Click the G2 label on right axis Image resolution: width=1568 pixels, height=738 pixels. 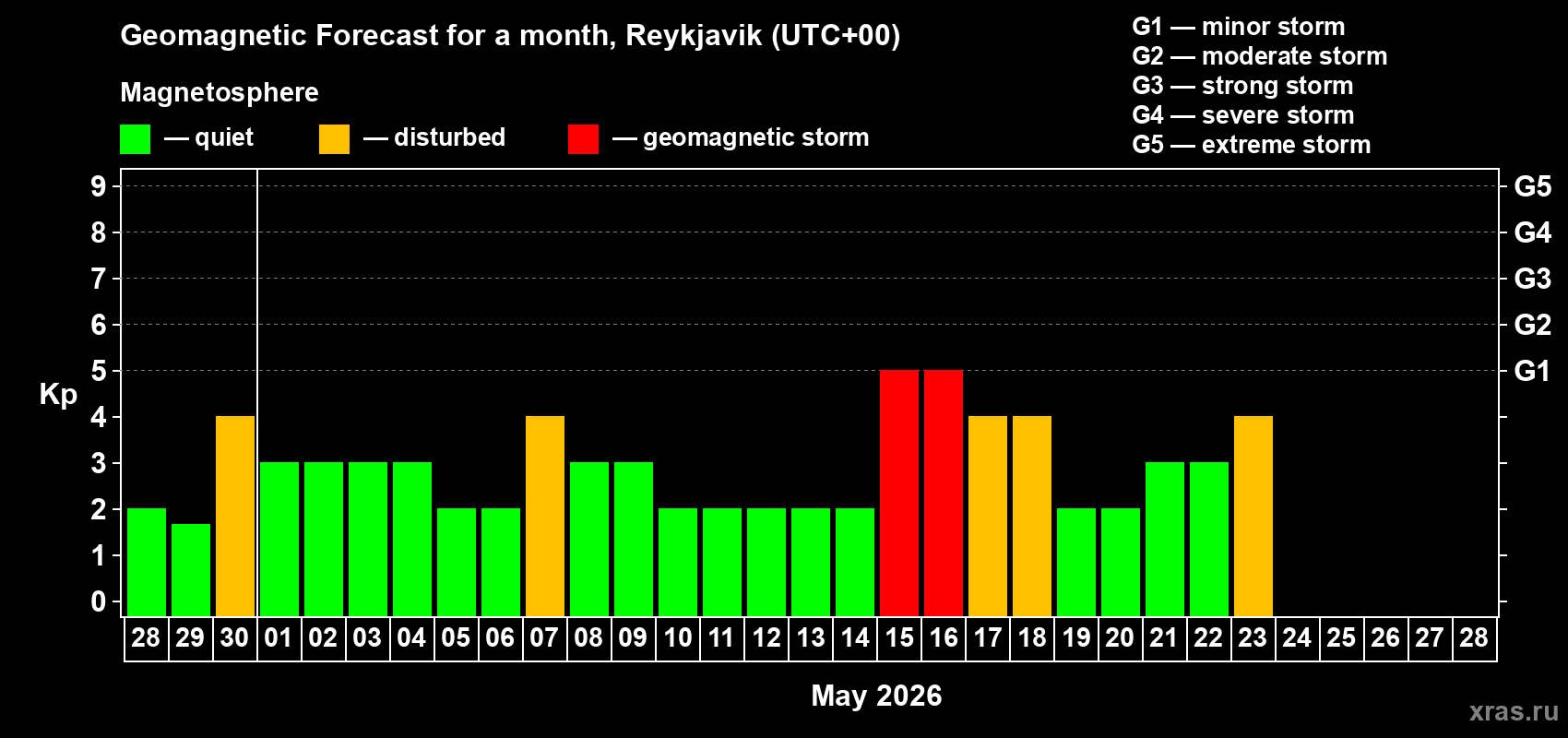pyautogui.click(x=1532, y=325)
